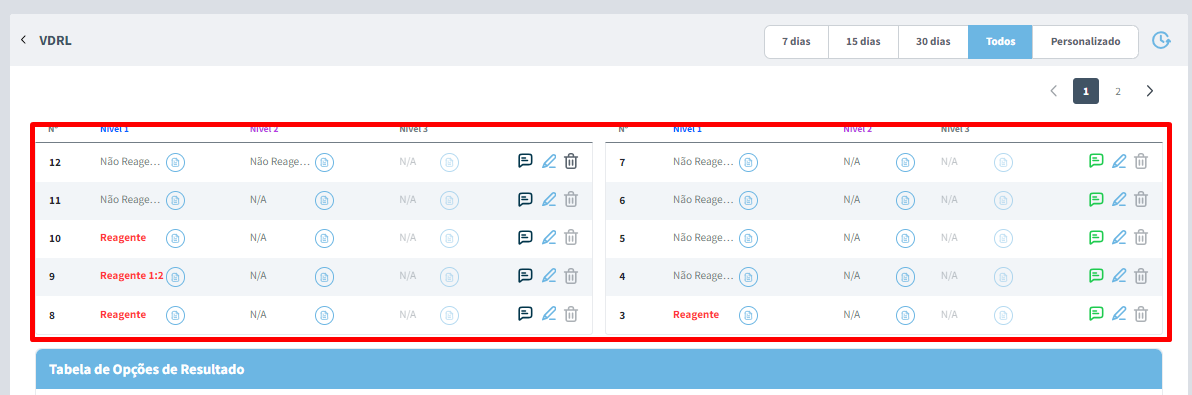Open green comment icon for row 5

[x=1095, y=237]
